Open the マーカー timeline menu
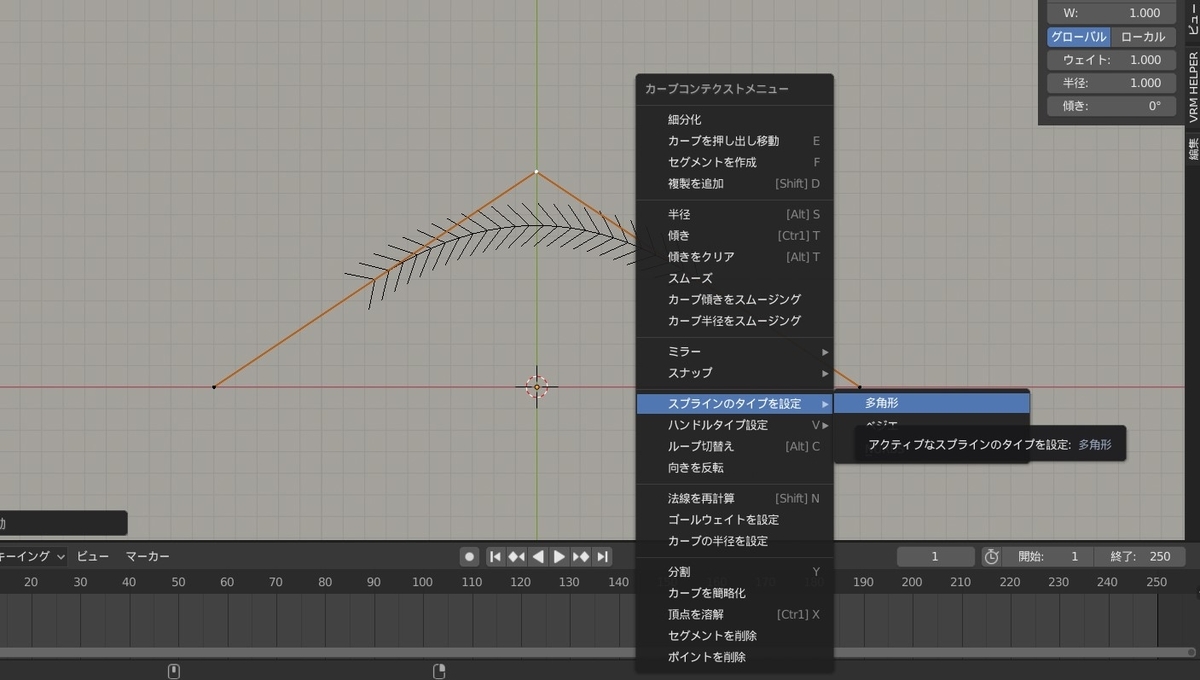The image size is (1200, 680). click(x=148, y=556)
